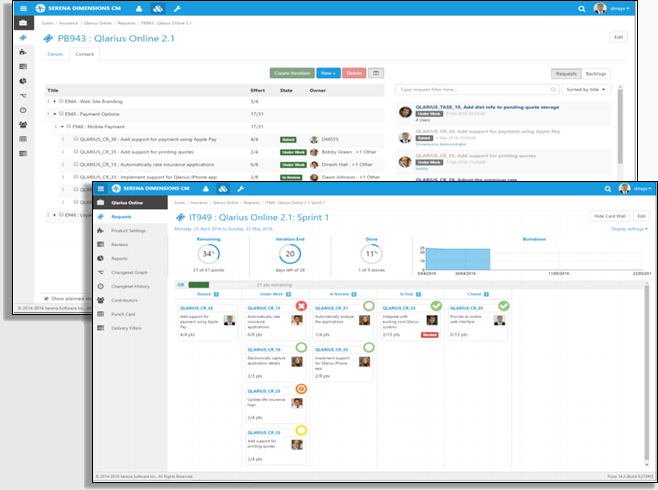658x490 pixels.
Task: Click red Delete button in back window
Action: 354,73
